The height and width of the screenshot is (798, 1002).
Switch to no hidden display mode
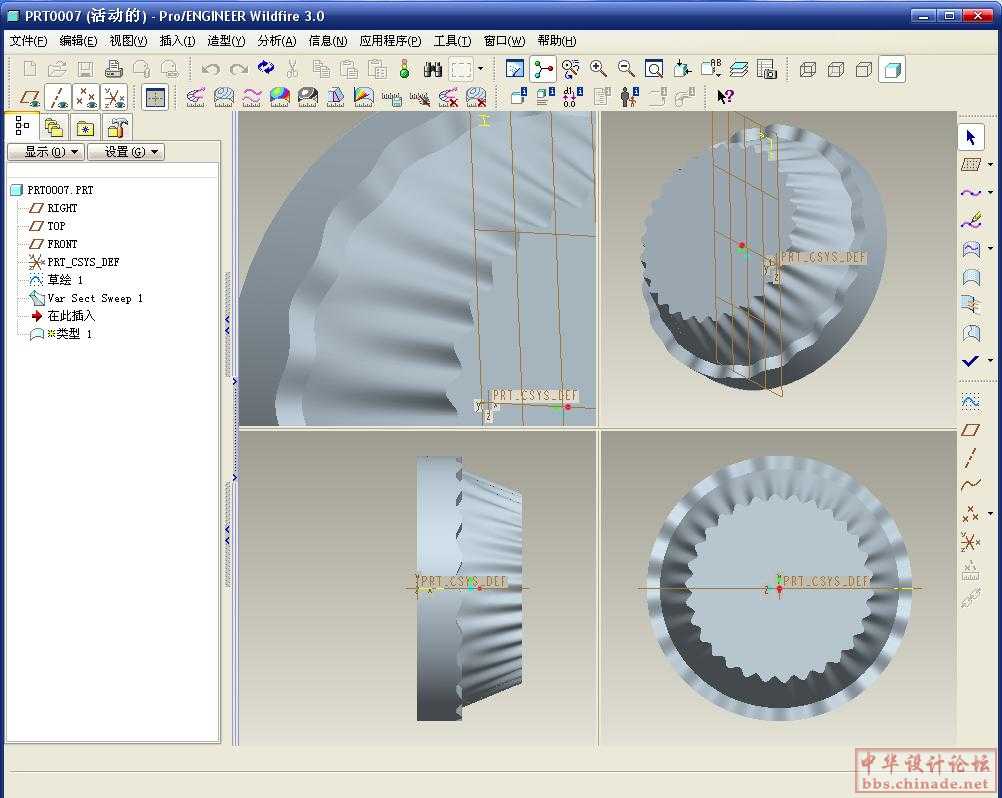point(864,69)
